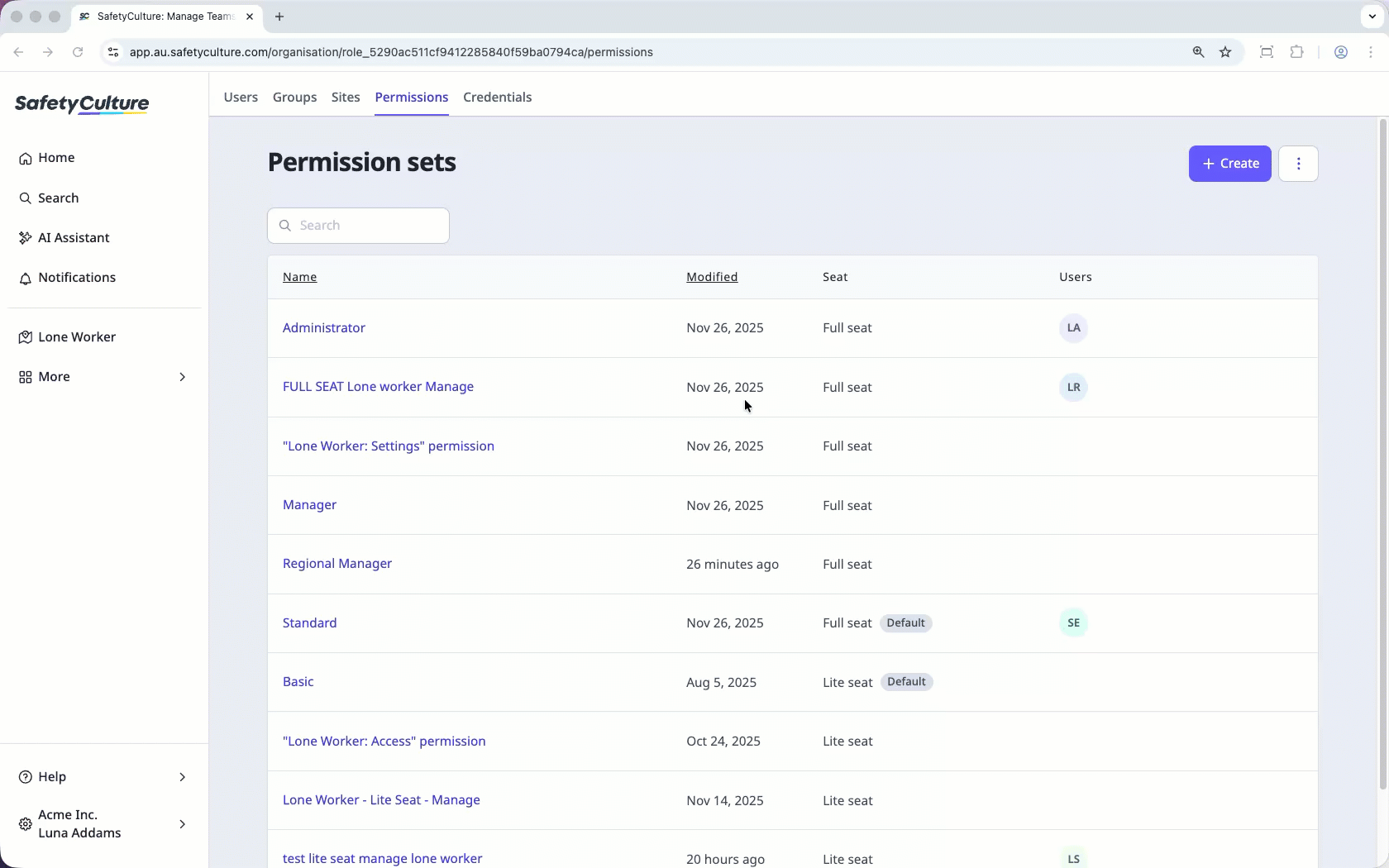Switch to the Users tab
The image size is (1389, 868).
(241, 98)
